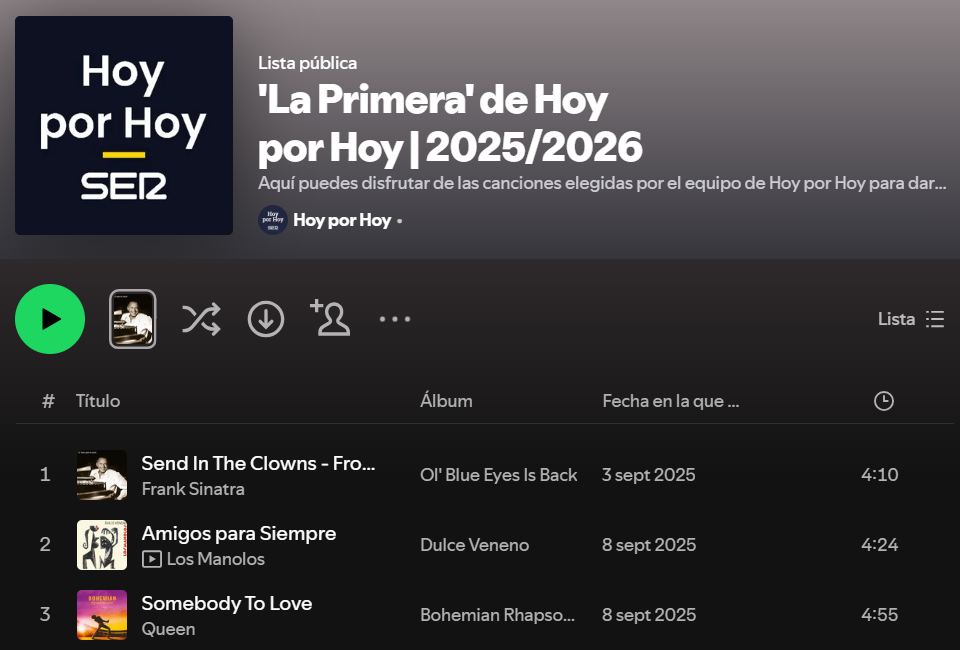Sort by duration using the clock icon
Image resolution: width=960 pixels, height=650 pixels.
tap(883, 401)
